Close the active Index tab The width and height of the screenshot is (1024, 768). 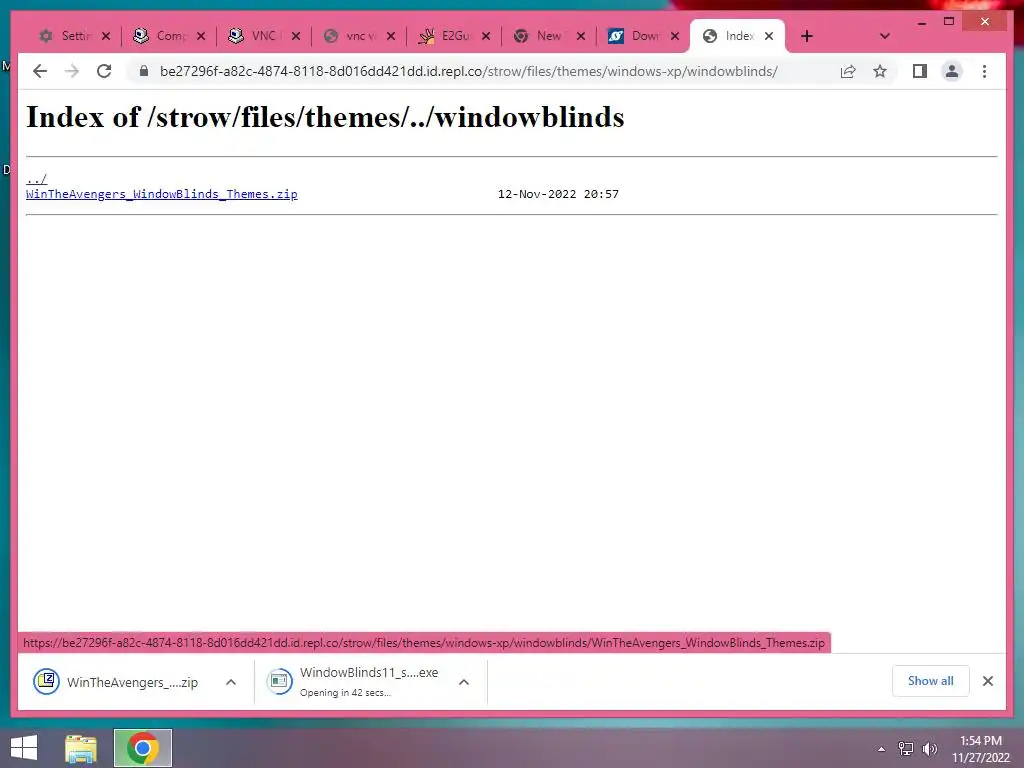pyautogui.click(x=769, y=36)
